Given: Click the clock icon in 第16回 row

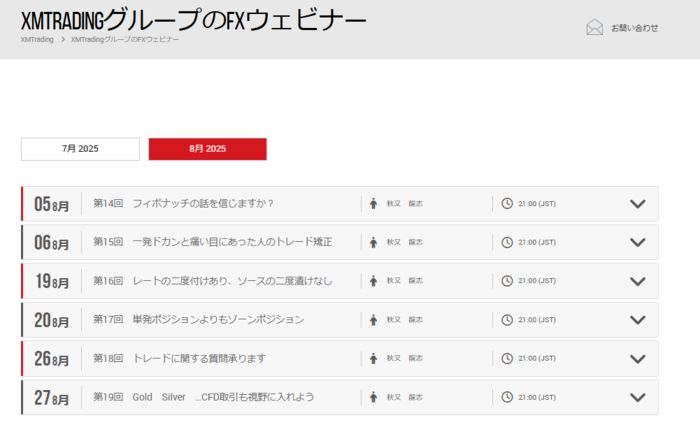Looking at the screenshot, I should click(507, 281).
